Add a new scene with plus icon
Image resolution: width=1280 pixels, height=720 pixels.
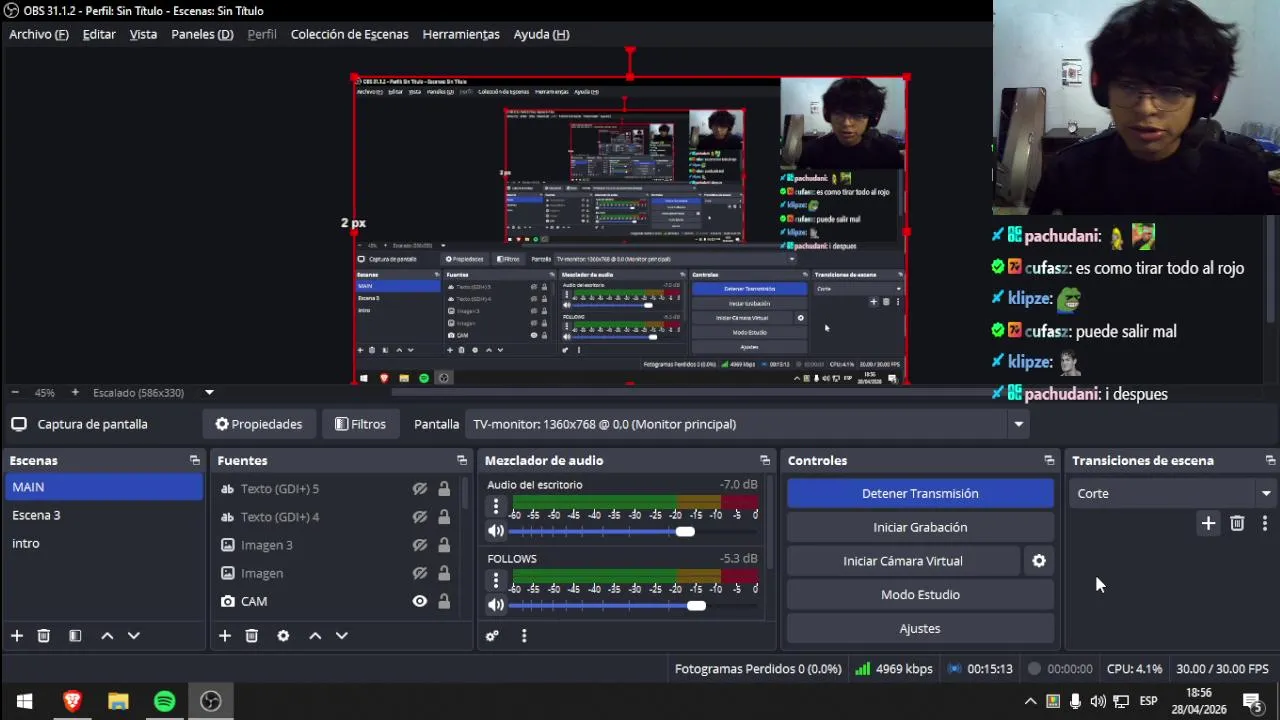point(16,636)
